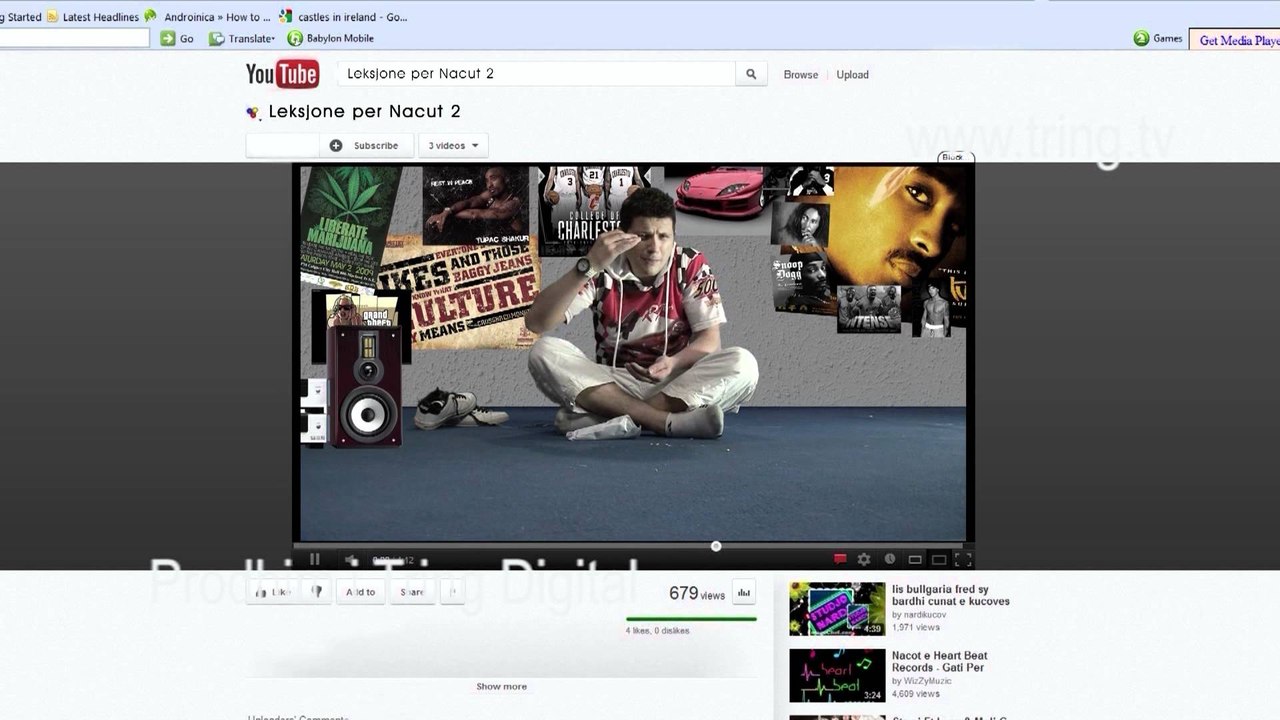
Task: Click the '4 likes, 0 dislikes' text
Action: point(657,631)
